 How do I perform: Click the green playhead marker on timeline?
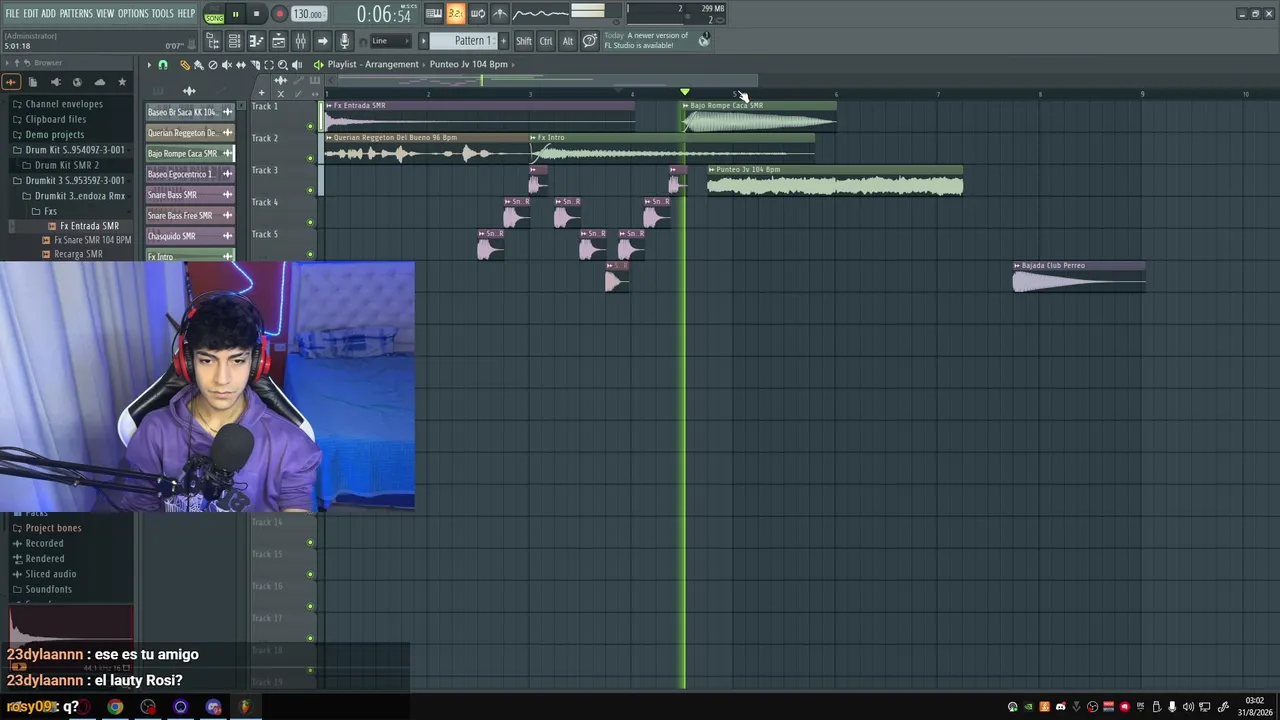685,93
